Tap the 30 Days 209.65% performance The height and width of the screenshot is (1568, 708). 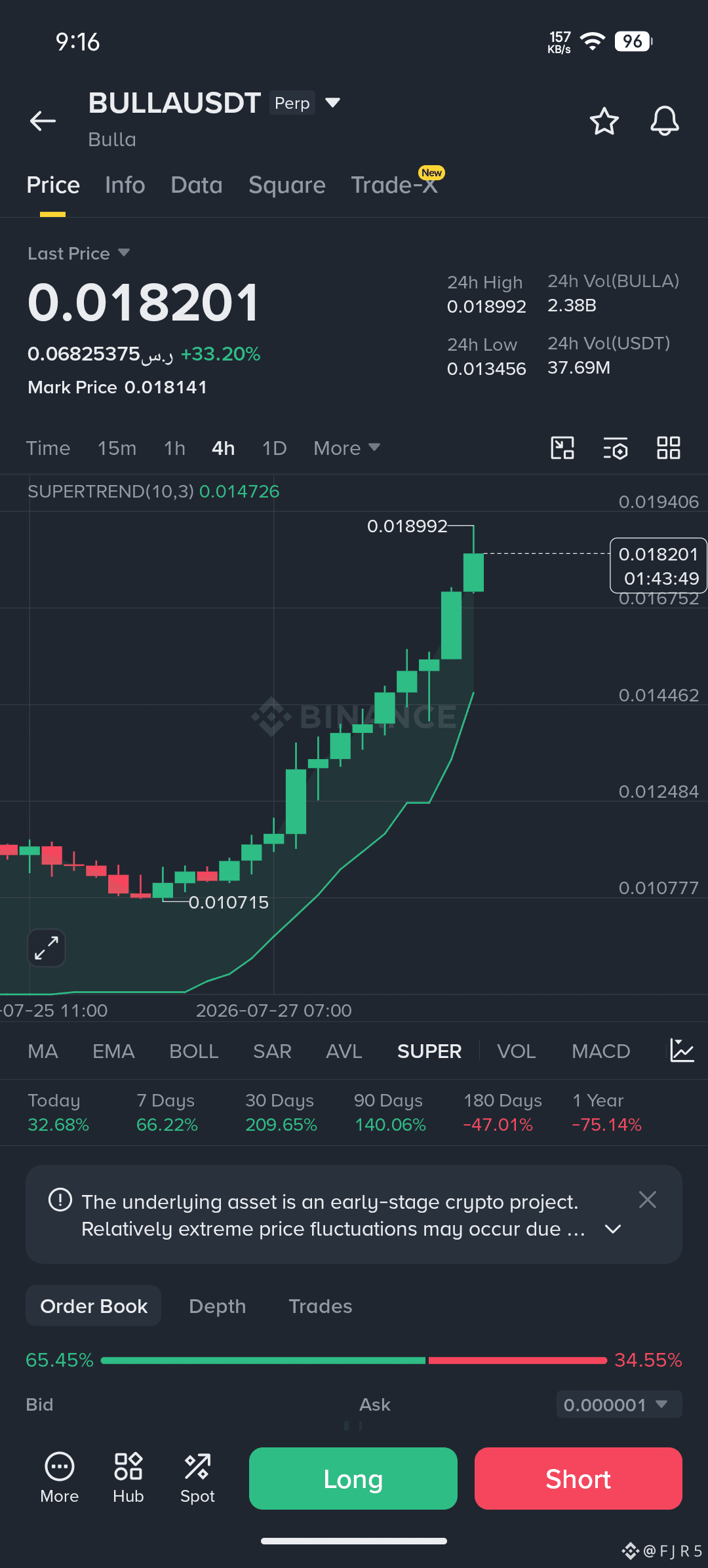tap(281, 1112)
